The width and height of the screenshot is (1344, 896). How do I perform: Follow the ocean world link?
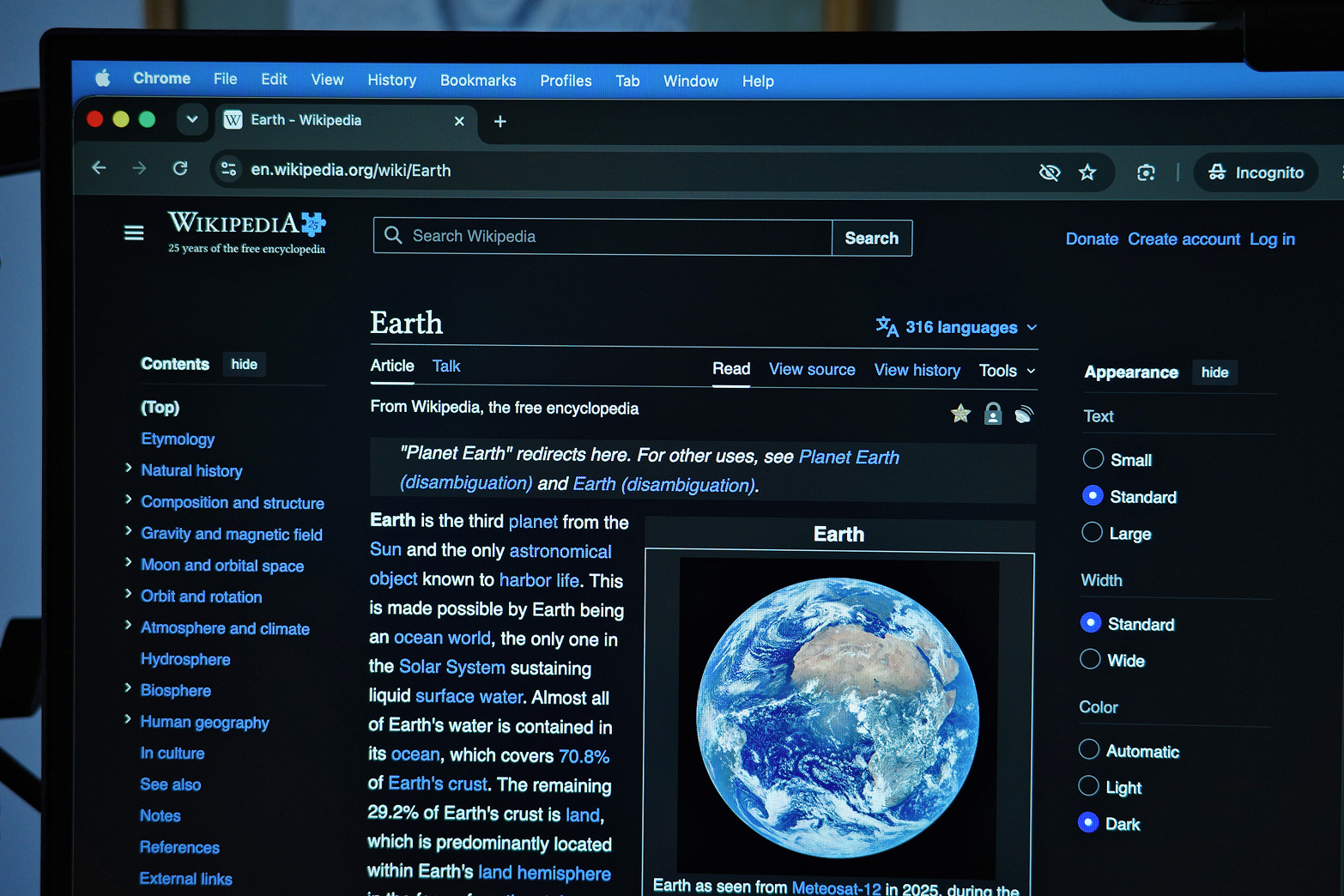[442, 638]
